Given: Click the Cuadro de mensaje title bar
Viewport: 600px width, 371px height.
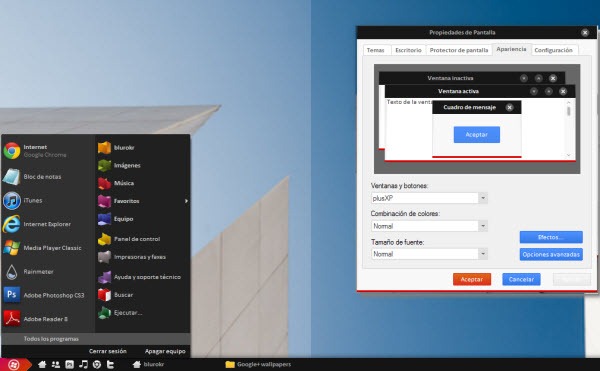Looking at the screenshot, I should 477,107.
